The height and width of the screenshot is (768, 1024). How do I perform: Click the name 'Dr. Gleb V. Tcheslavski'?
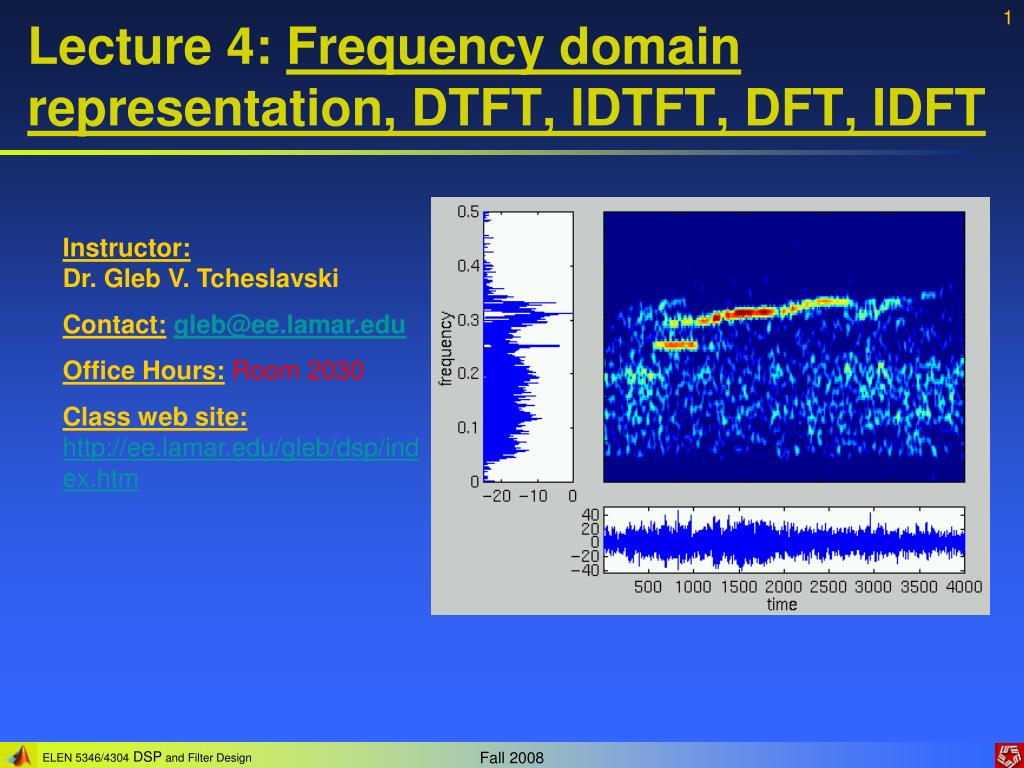[x=200, y=279]
